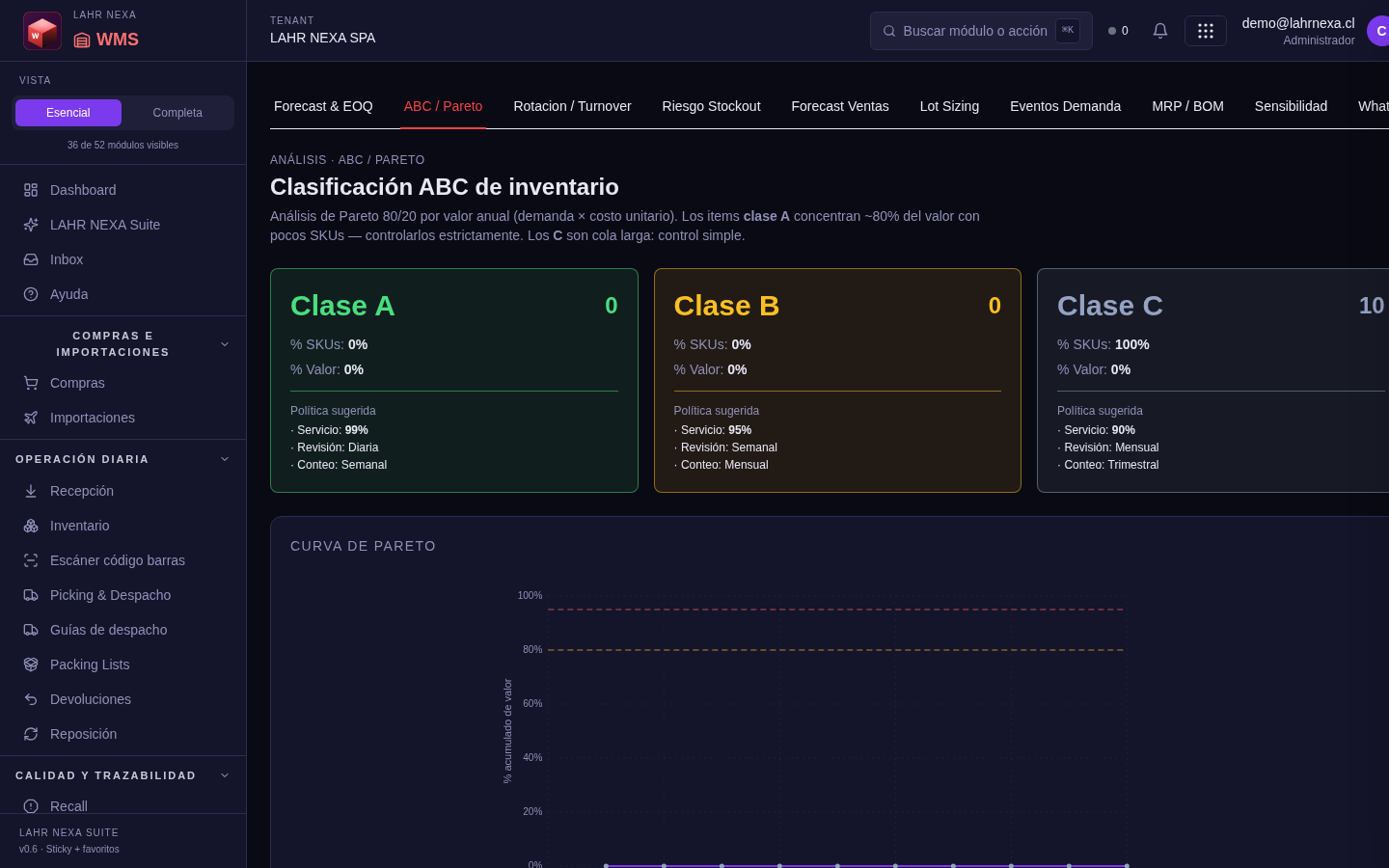Screen dimensions: 1389x868
Task: Switch view to Esencial
Action: pyautogui.click(x=68, y=113)
